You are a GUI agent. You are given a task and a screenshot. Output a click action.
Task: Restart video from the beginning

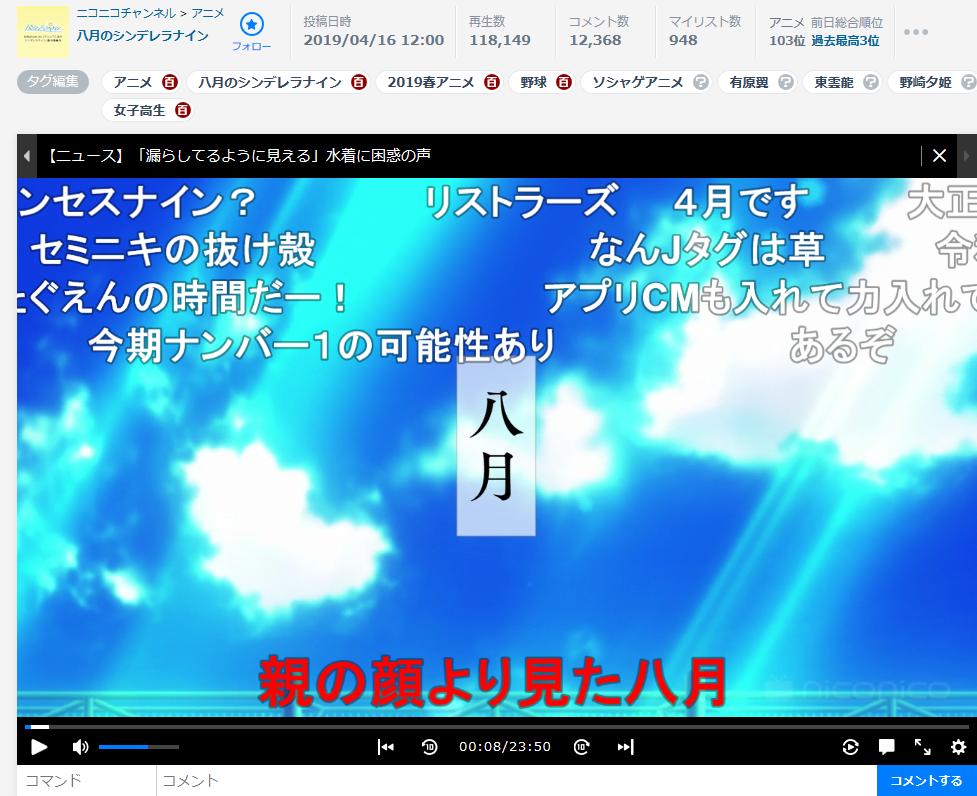[385, 746]
